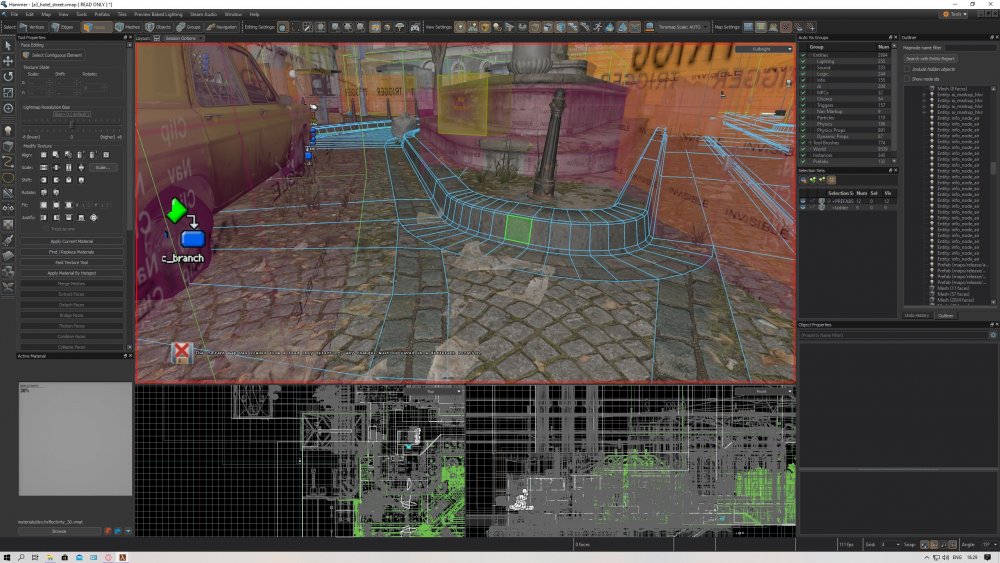Open the Map menu
The image size is (1000, 563).
click(x=46, y=14)
